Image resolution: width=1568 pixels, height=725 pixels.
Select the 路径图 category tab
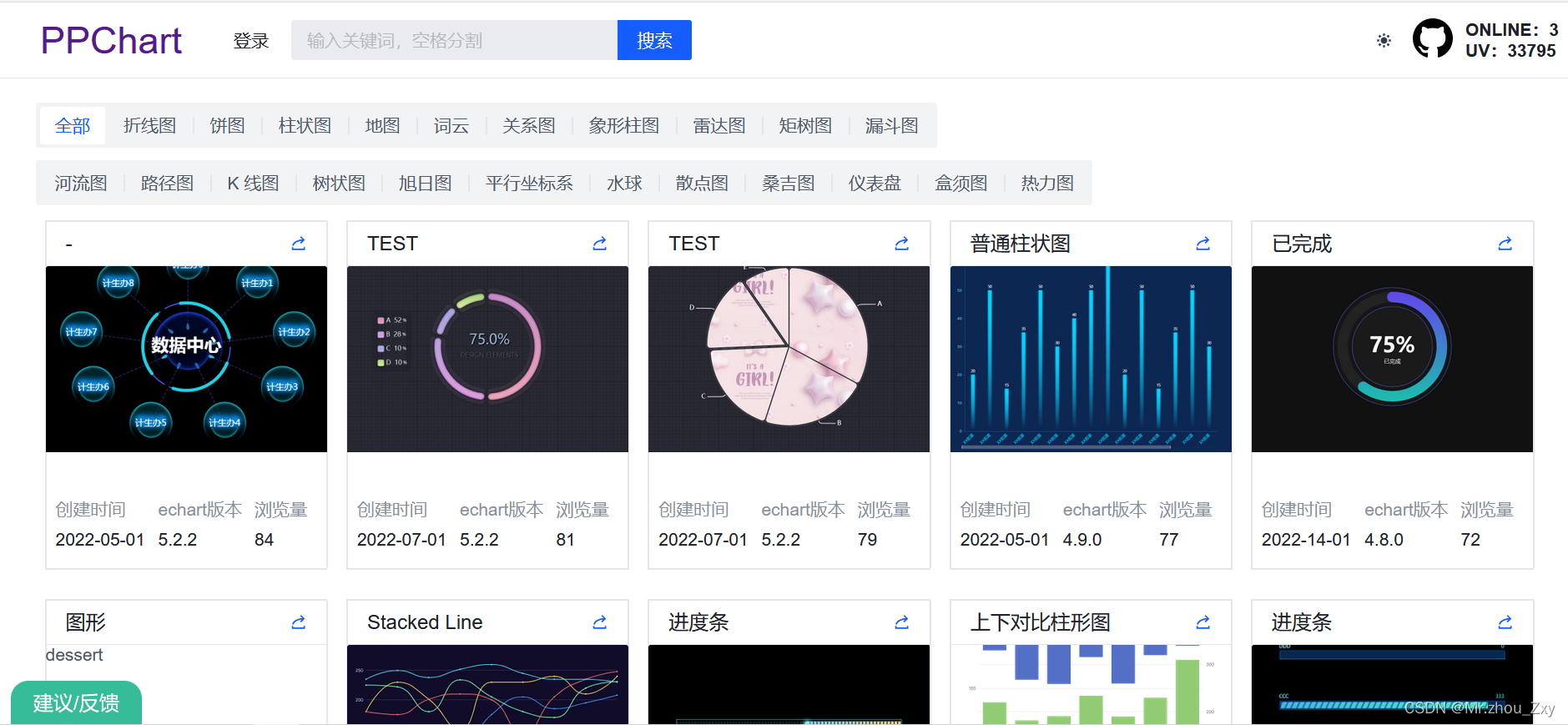(x=168, y=183)
